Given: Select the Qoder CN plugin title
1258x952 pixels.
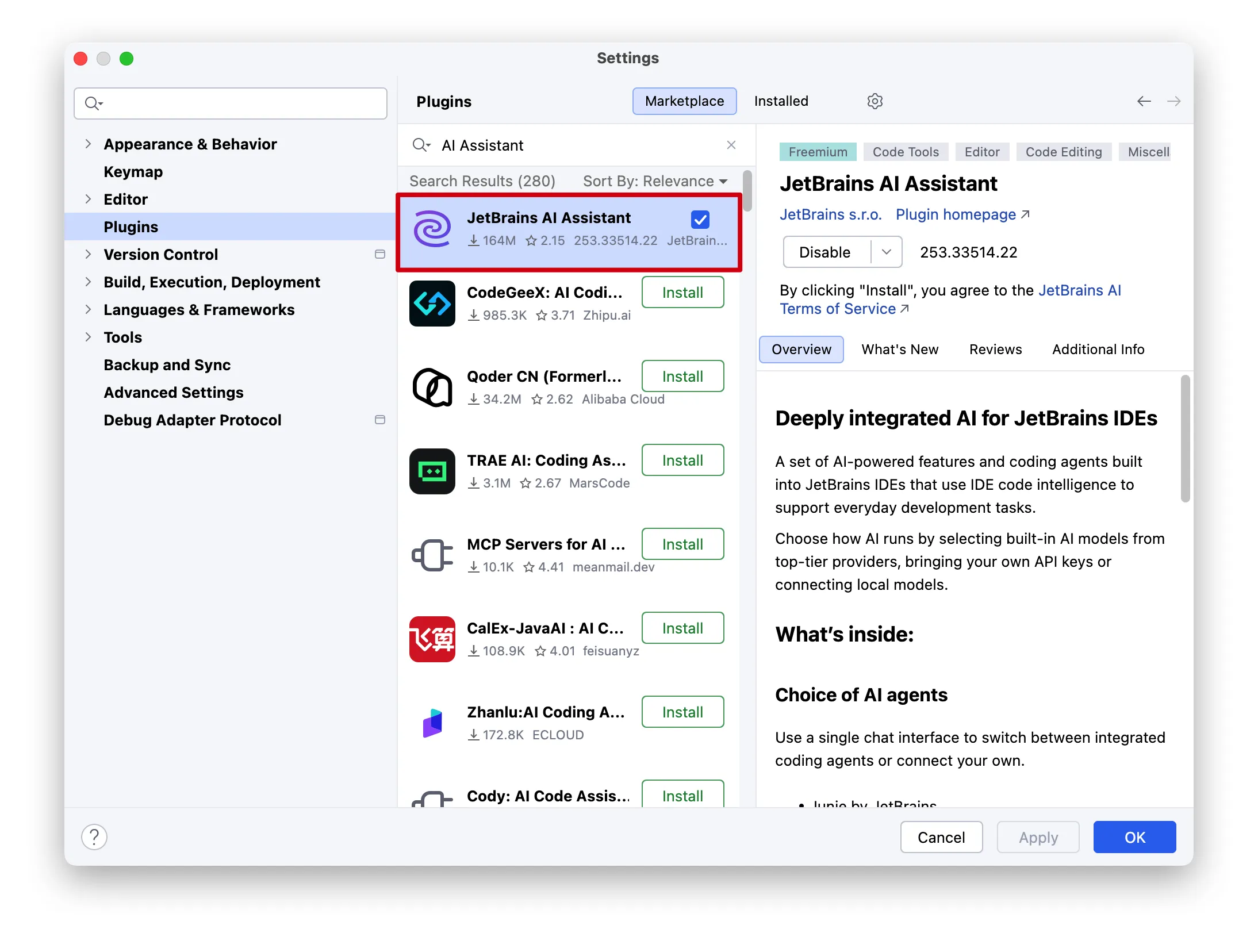Looking at the screenshot, I should (544, 376).
